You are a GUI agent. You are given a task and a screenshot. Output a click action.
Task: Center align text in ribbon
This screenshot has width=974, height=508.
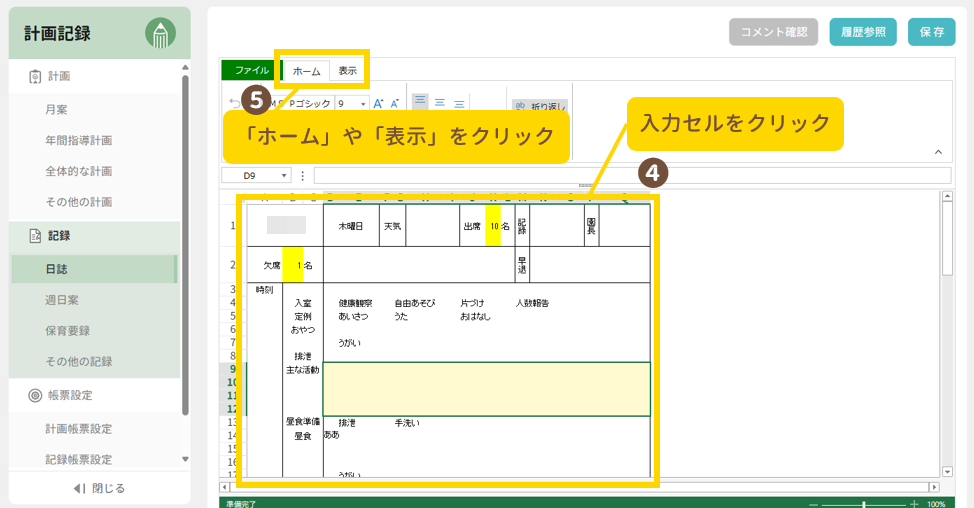point(440,102)
